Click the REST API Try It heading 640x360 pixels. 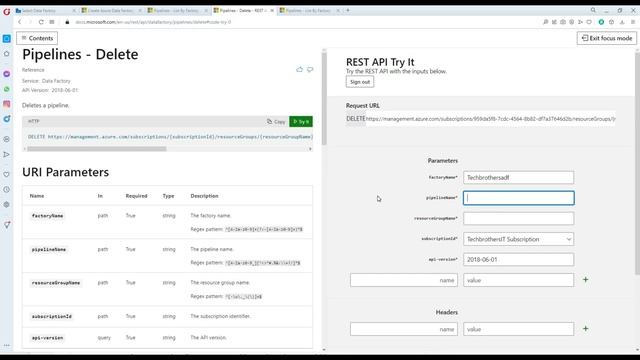(380, 62)
